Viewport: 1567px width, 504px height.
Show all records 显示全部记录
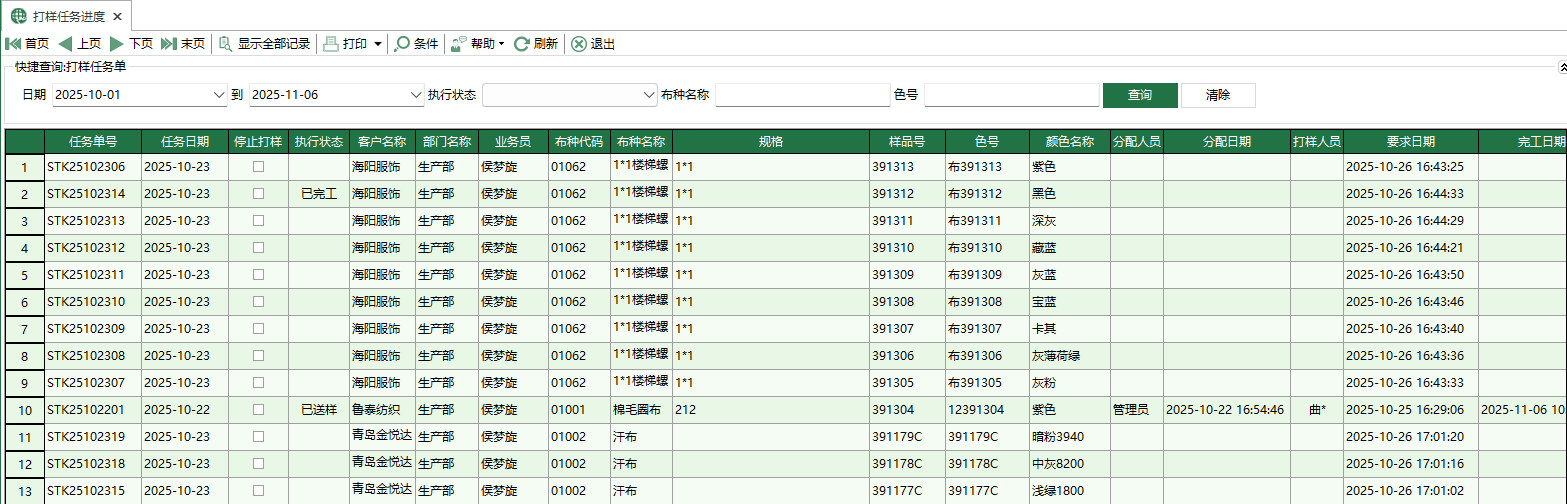(264, 44)
